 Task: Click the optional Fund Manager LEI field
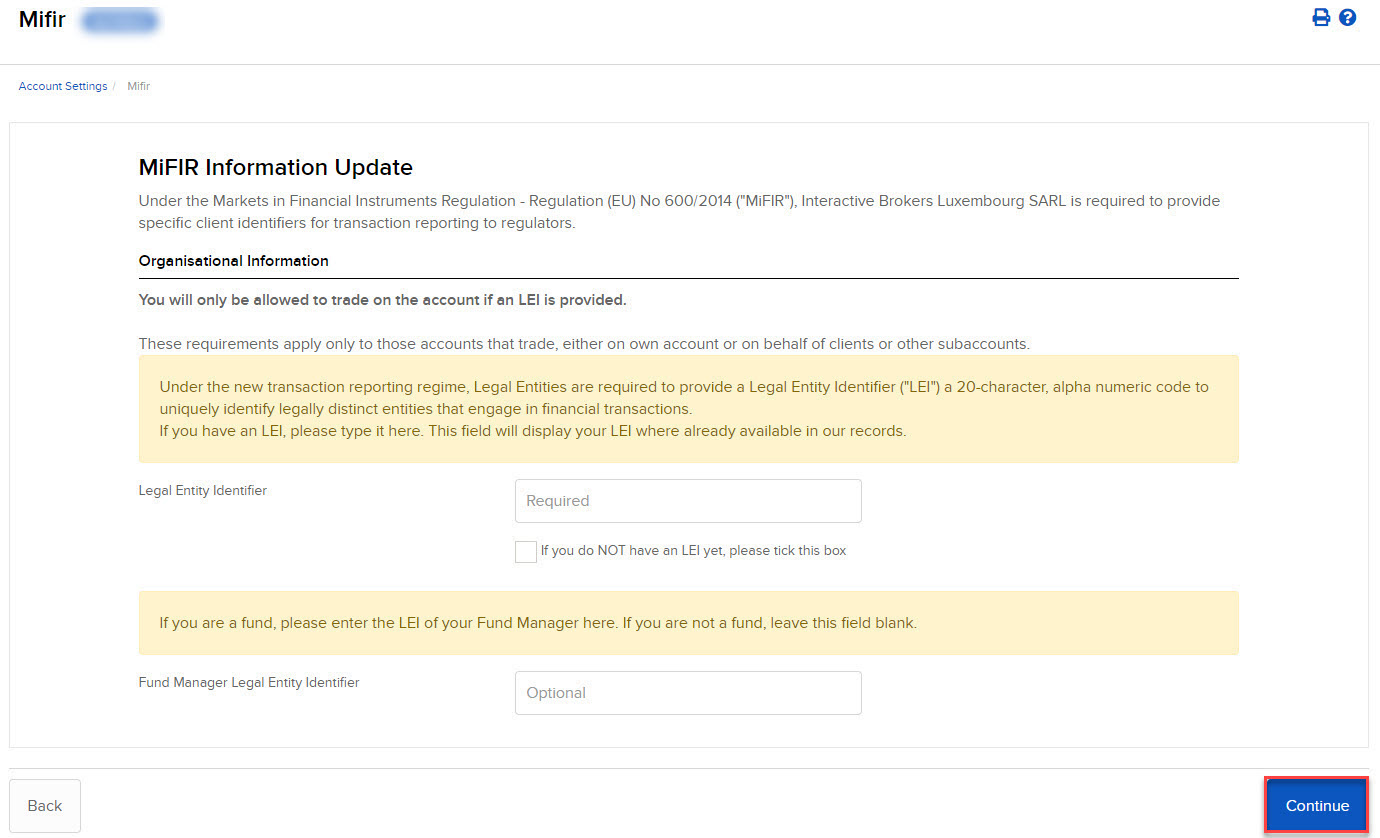(x=687, y=693)
